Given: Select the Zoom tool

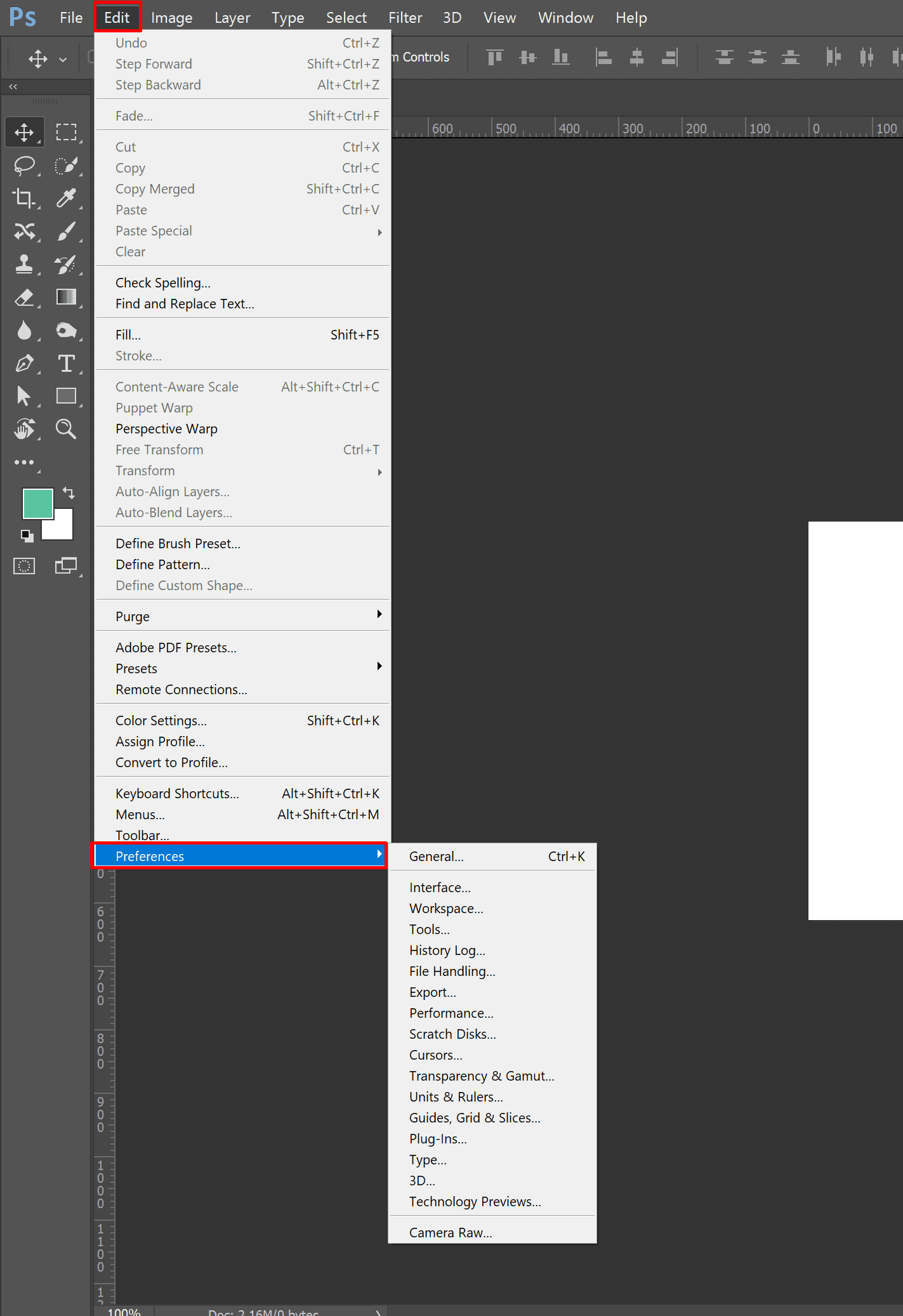Looking at the screenshot, I should tap(66, 430).
